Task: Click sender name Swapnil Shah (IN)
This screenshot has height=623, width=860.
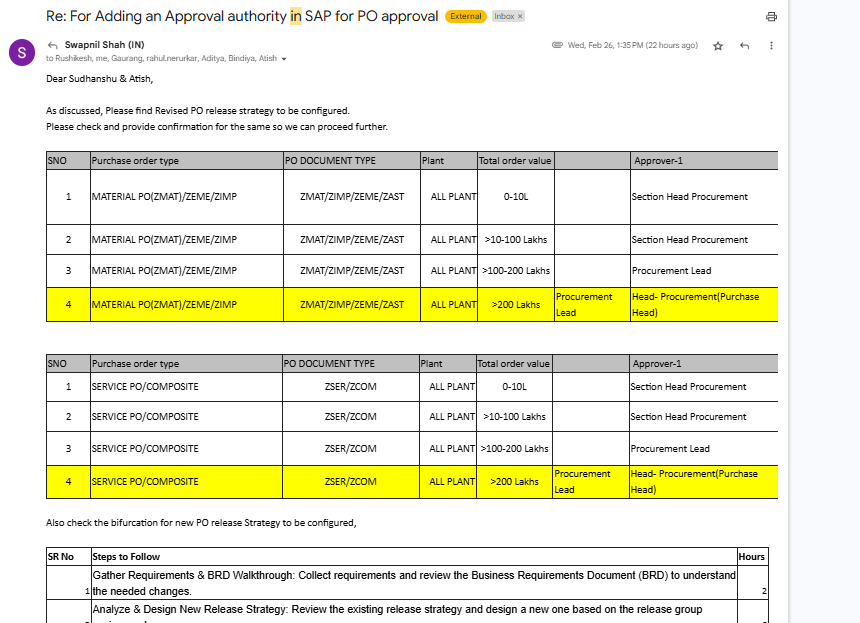Action: [104, 45]
